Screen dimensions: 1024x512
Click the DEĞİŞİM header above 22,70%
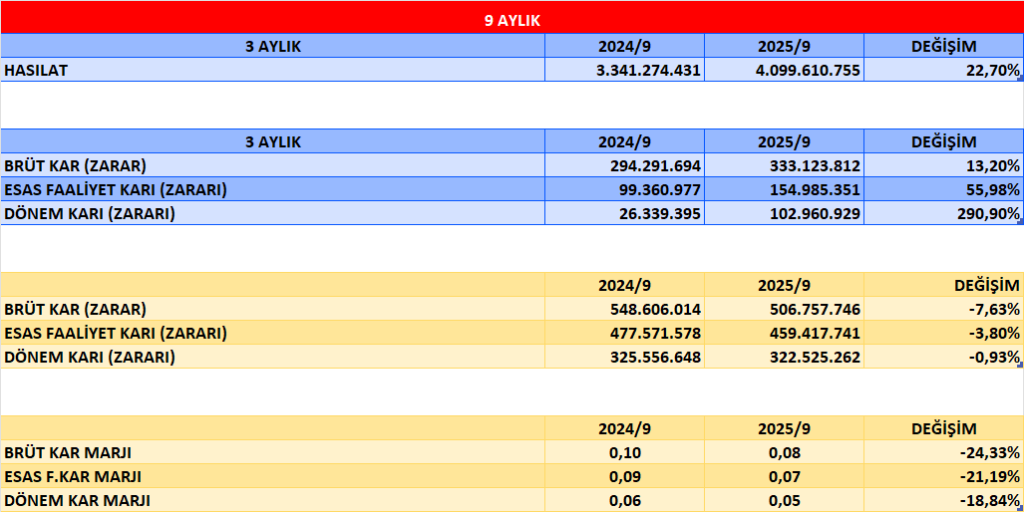pos(944,46)
